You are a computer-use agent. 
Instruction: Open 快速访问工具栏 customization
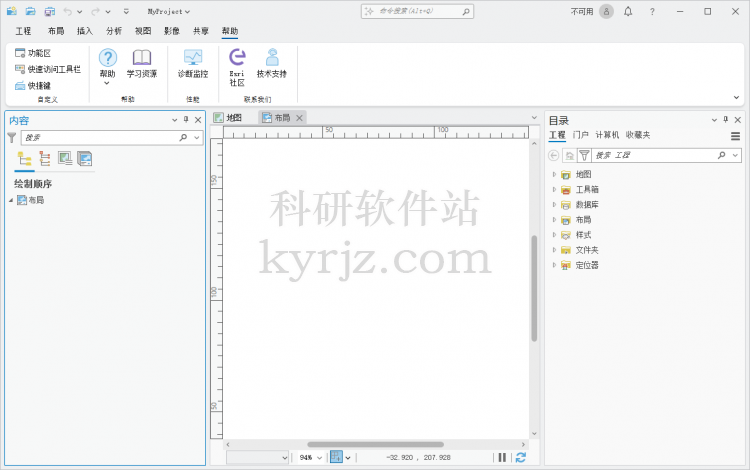(x=47, y=69)
